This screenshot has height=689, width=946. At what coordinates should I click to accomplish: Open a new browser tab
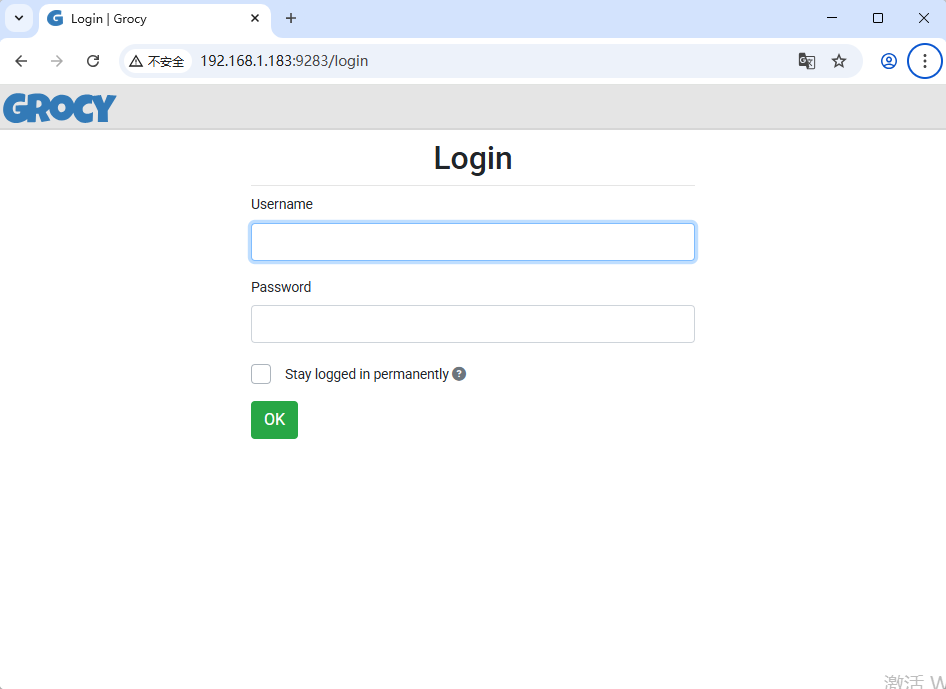291,18
